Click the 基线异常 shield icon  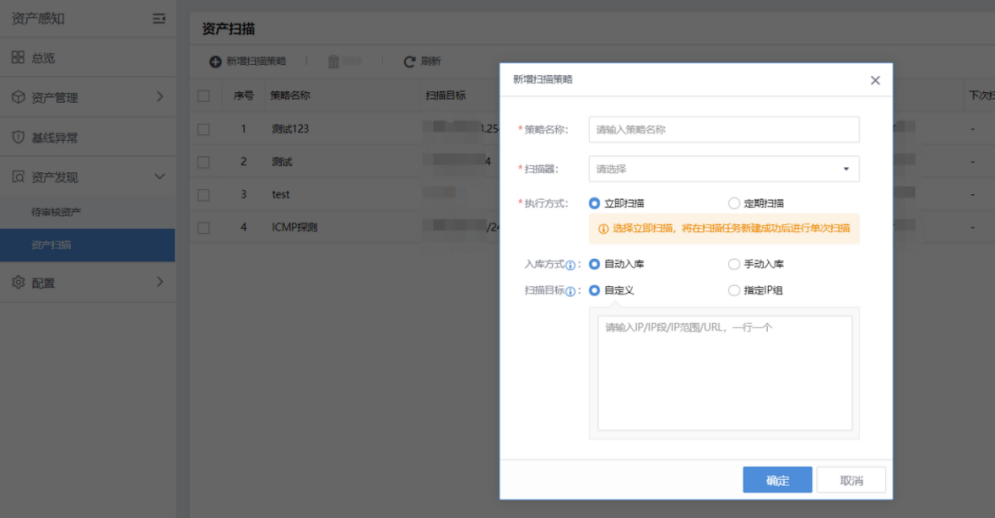coord(18,137)
